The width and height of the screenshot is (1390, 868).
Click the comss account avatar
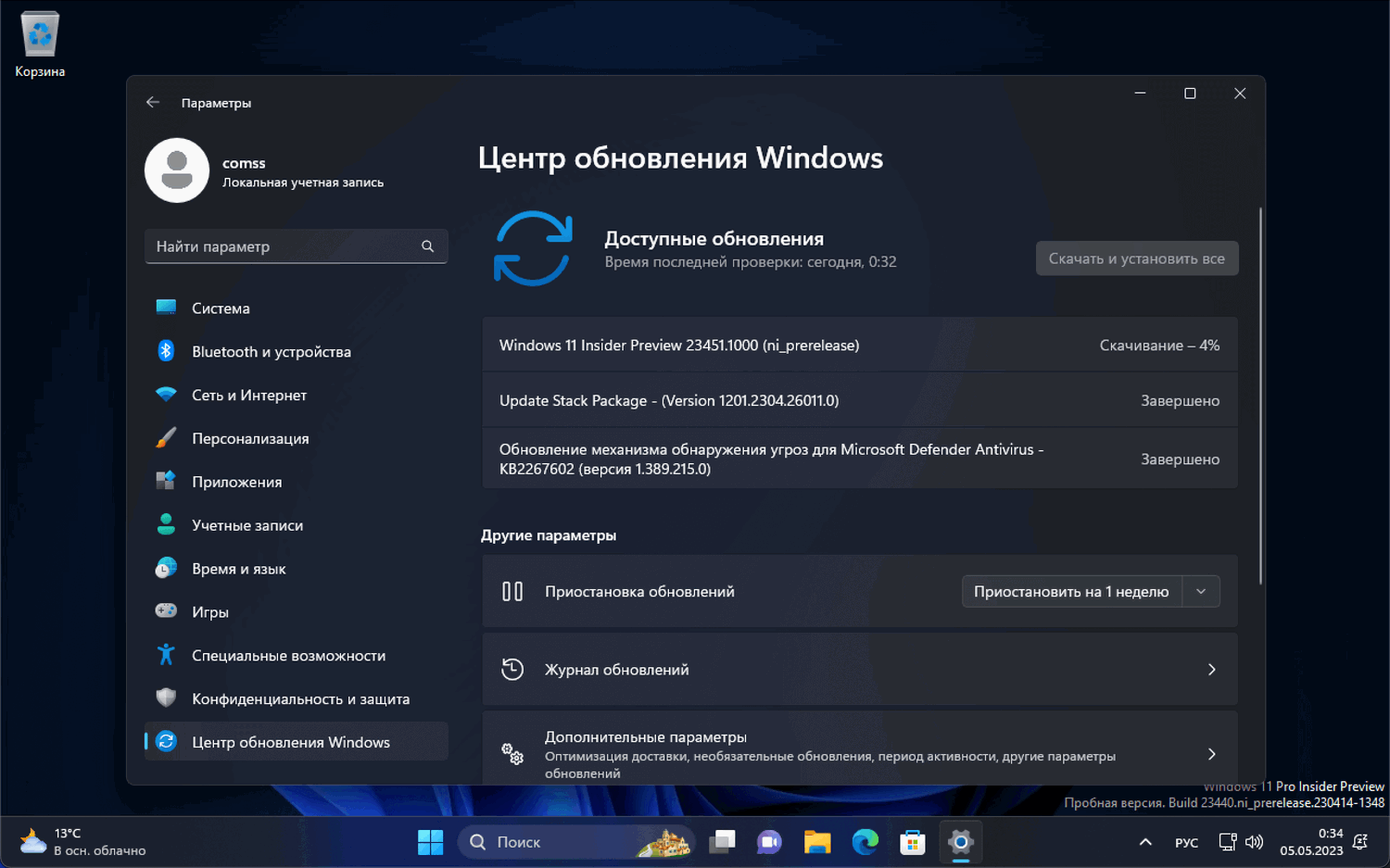(177, 170)
